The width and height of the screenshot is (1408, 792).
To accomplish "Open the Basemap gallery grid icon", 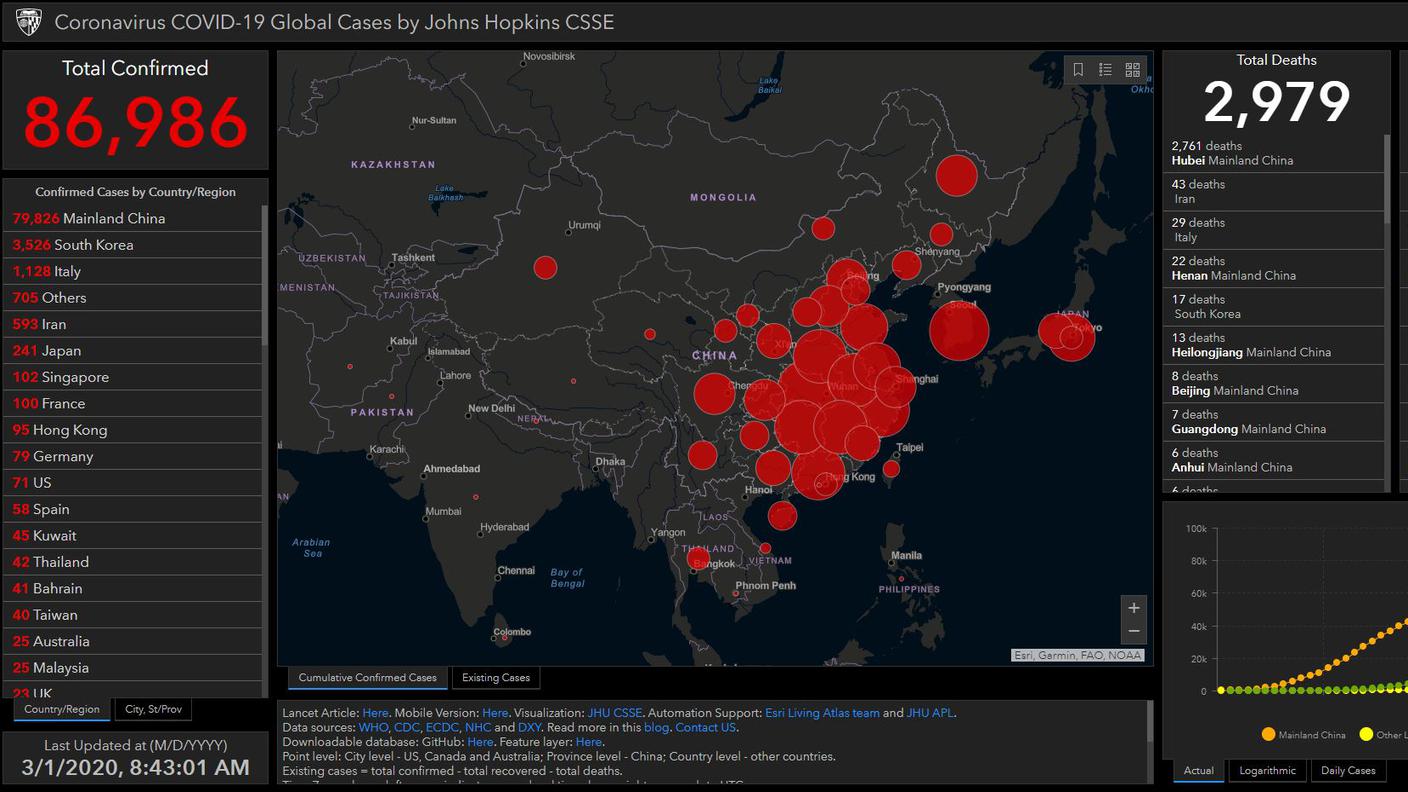I will (x=1132, y=70).
